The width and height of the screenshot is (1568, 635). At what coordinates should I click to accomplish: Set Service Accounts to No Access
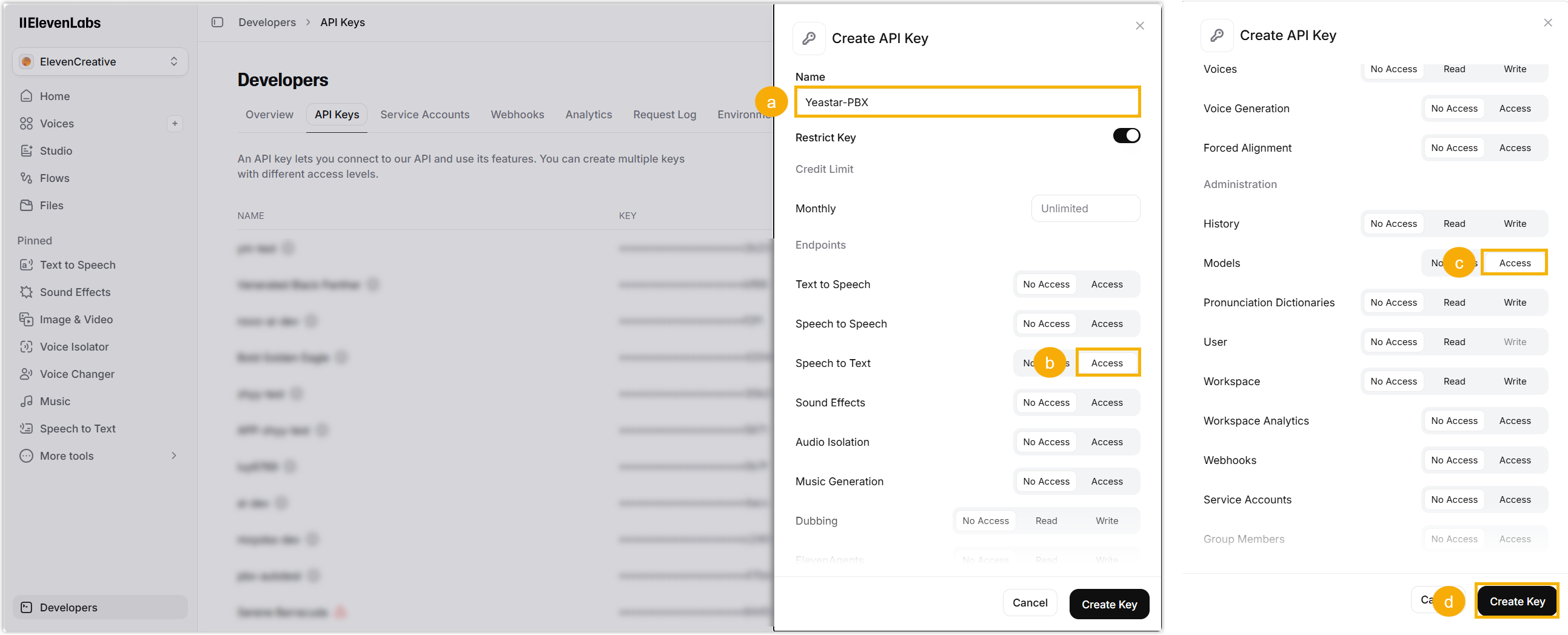pos(1454,500)
